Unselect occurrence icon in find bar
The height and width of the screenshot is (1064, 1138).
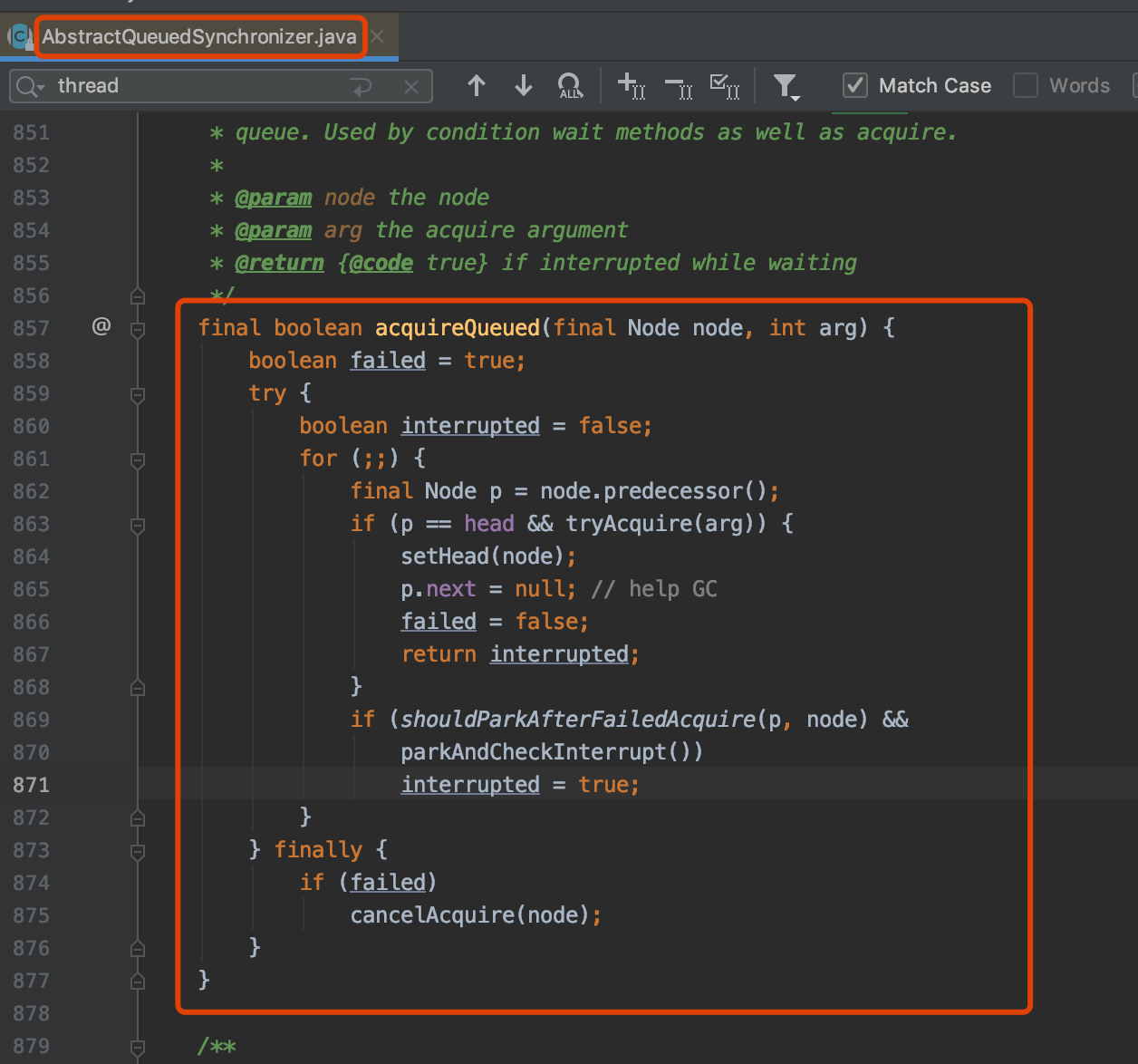[678, 87]
